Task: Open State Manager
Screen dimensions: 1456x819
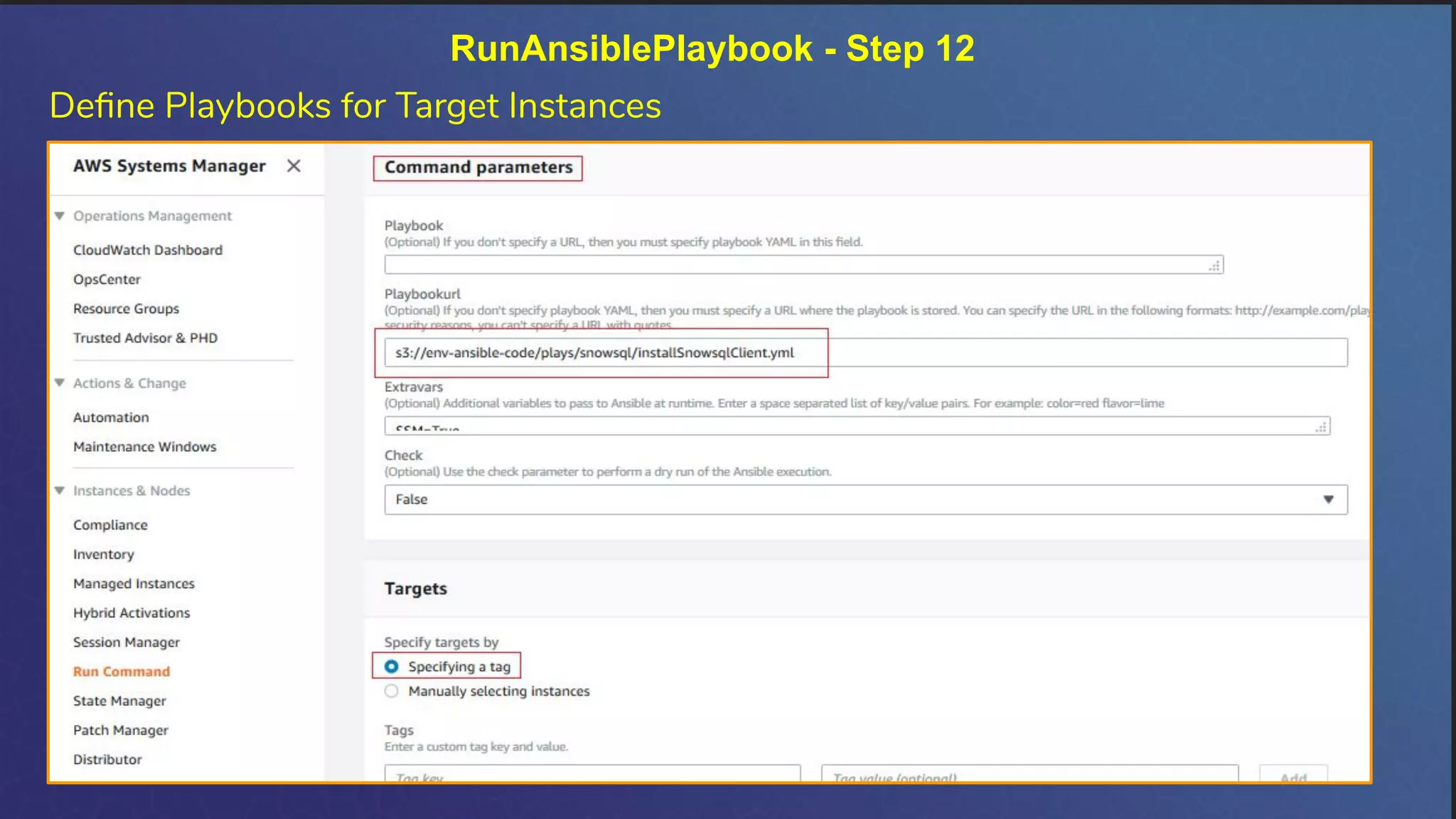Action: (x=119, y=700)
